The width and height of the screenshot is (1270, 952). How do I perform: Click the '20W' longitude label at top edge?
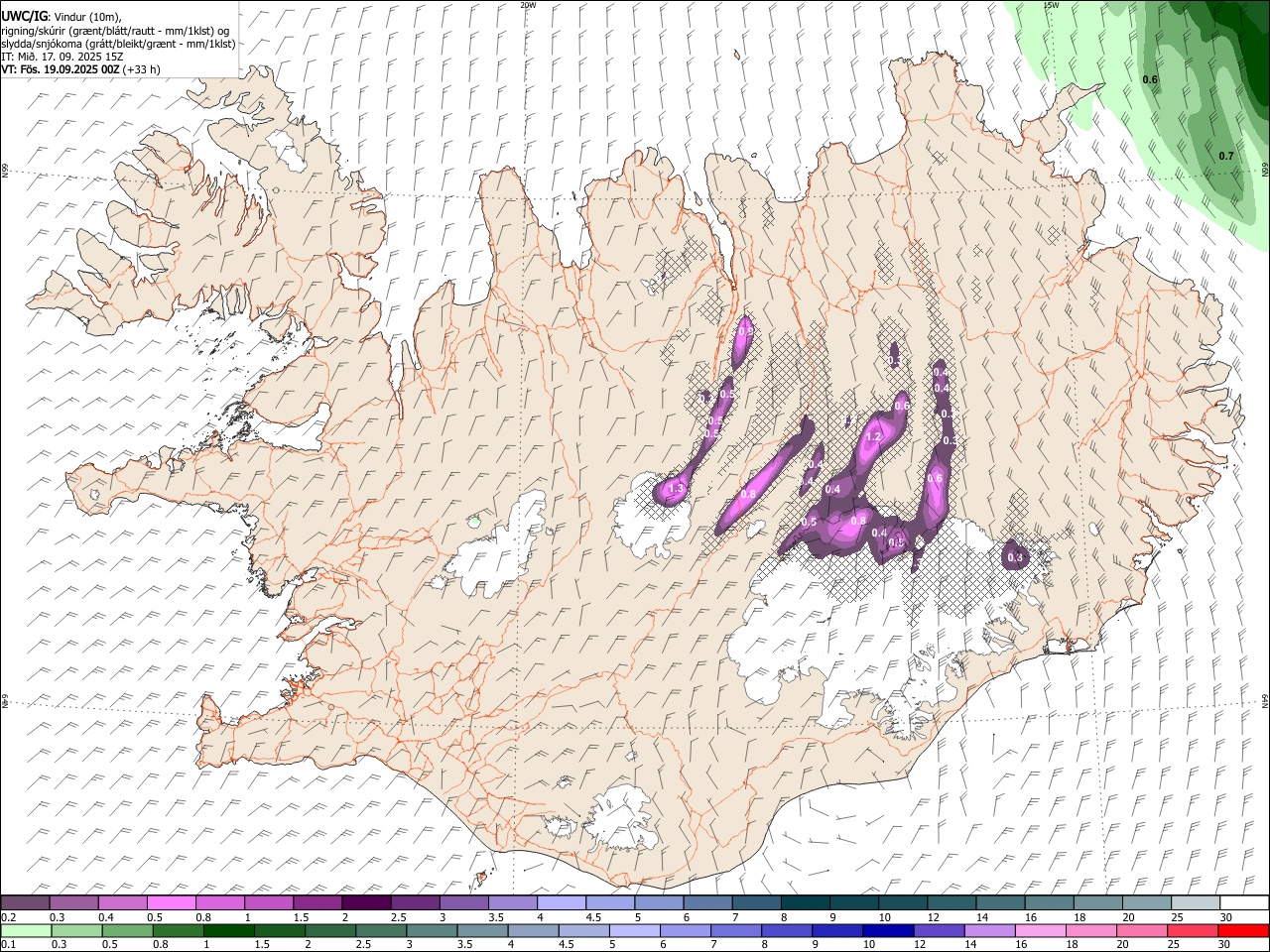click(x=528, y=5)
